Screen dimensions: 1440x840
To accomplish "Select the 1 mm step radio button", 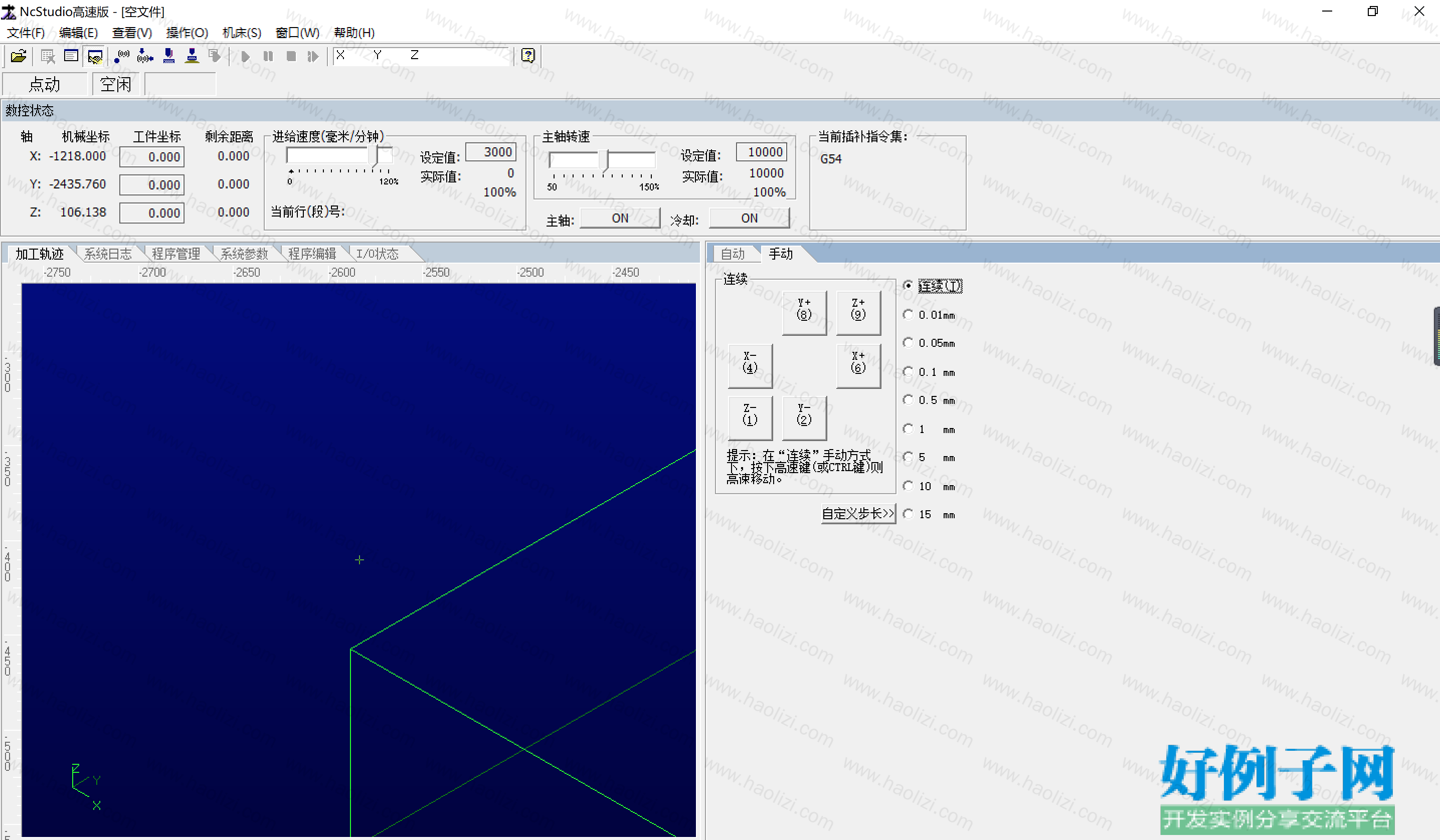I will [x=929, y=430].
